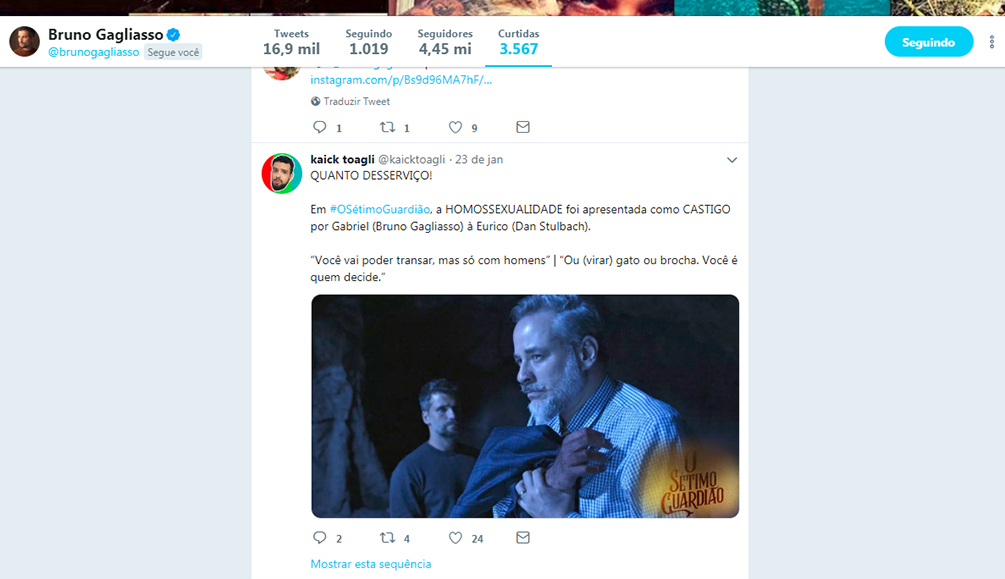The image size is (1005, 579).
Task: Retweet kaick toagli's tweet
Action: coord(388,538)
